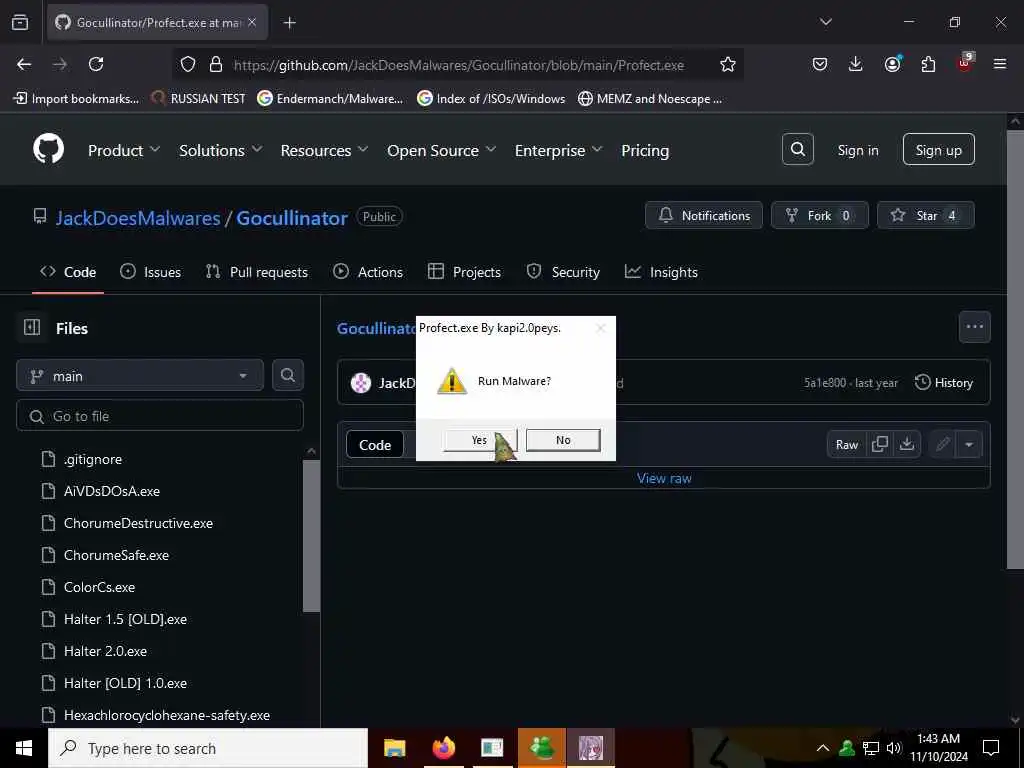
Task: Fork the Gocullinator repository
Action: point(820,215)
